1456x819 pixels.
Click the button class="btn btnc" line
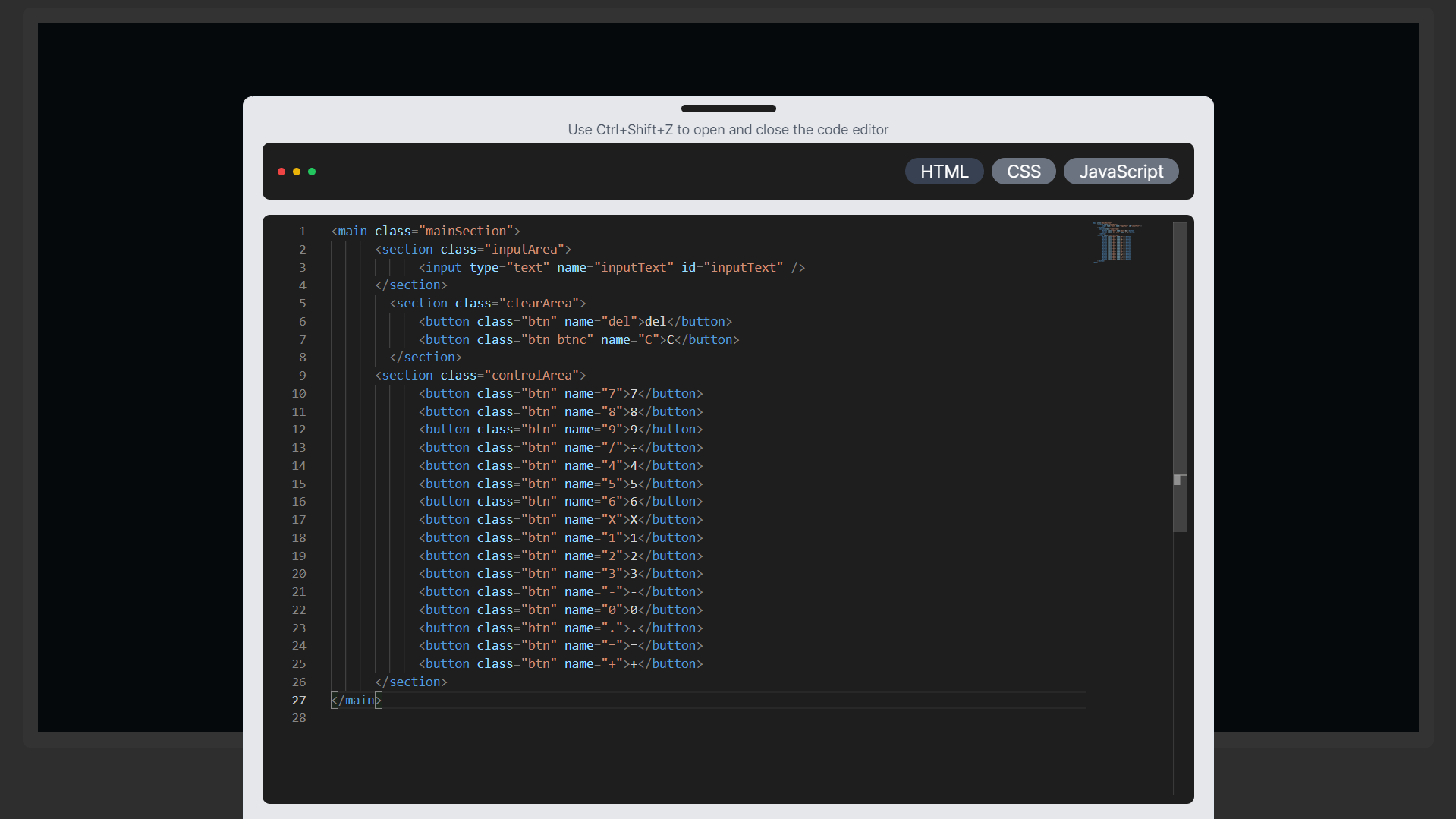pos(579,339)
